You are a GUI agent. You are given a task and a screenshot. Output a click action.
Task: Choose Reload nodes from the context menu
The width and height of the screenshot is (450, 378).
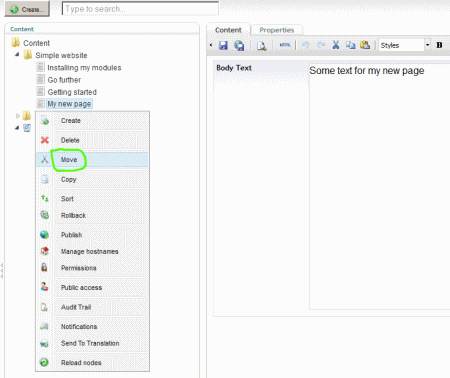pos(92,363)
